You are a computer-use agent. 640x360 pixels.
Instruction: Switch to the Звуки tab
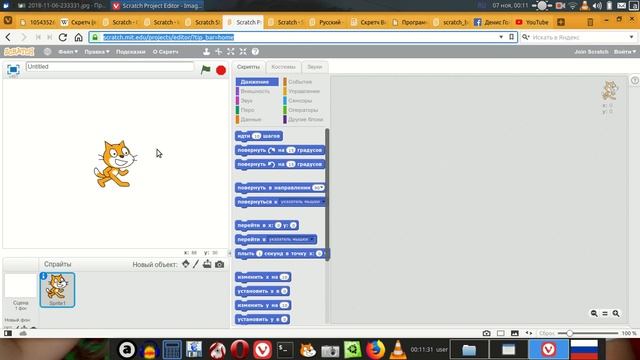click(x=314, y=67)
